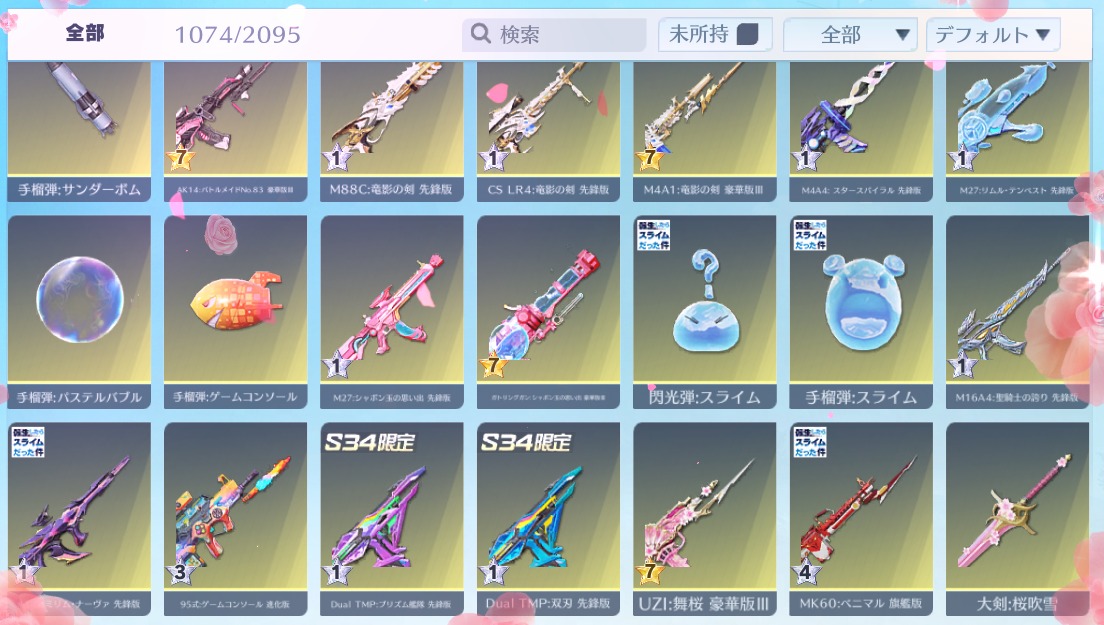This screenshot has height=625, width=1104.
Task: Click the magnifying glass search icon
Action: pyautogui.click(x=481, y=34)
